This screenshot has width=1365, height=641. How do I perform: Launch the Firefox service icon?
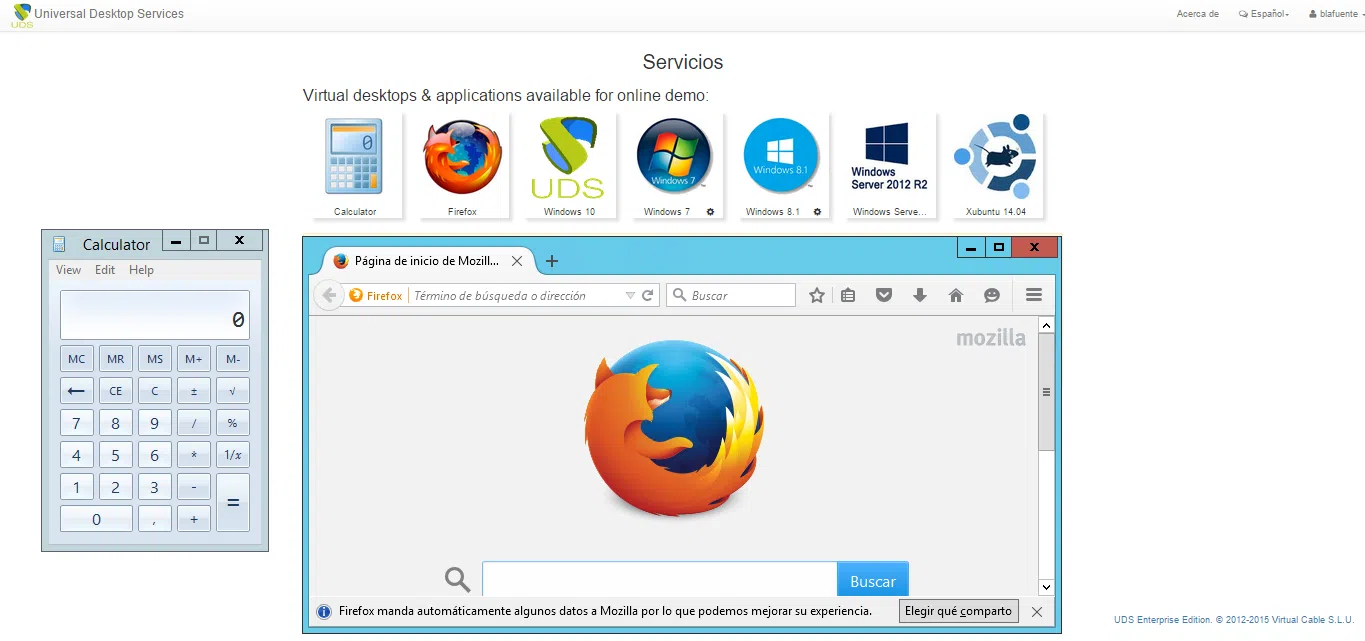coord(463,157)
